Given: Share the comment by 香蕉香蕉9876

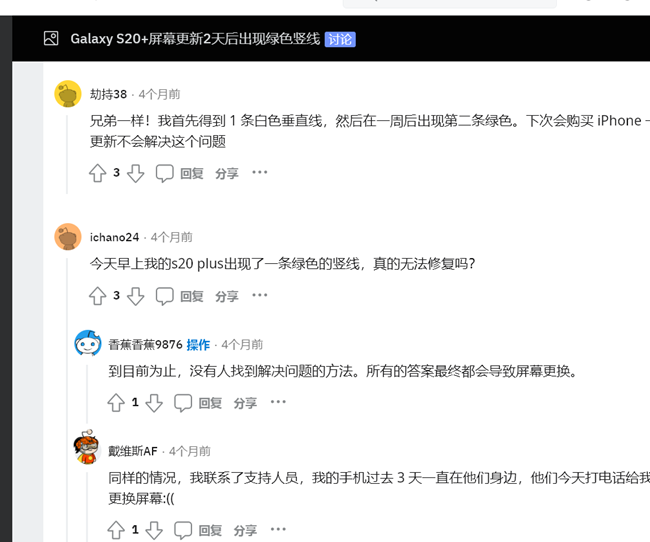Looking at the screenshot, I should pyautogui.click(x=245, y=403).
